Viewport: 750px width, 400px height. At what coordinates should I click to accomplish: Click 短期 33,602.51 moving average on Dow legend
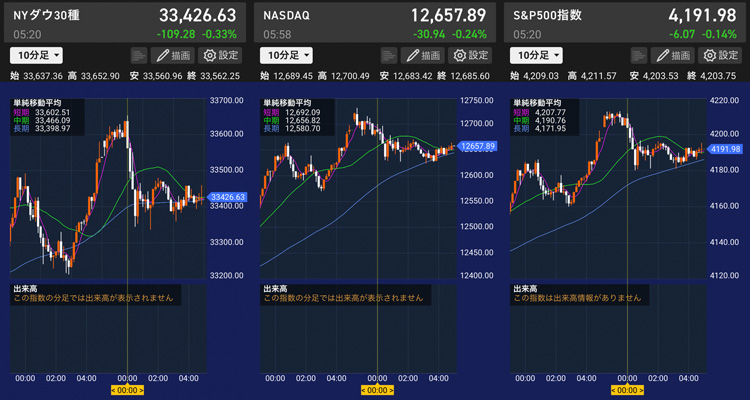pyautogui.click(x=43, y=112)
